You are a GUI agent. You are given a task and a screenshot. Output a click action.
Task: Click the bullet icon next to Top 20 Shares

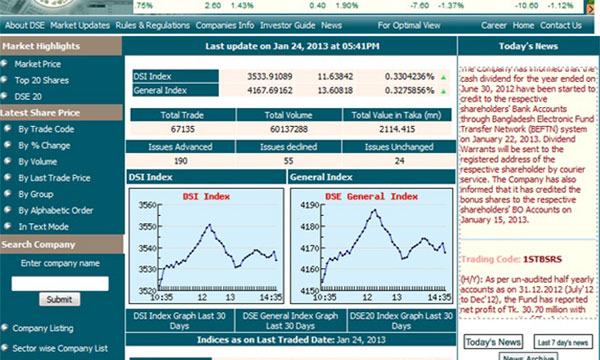click(4, 80)
